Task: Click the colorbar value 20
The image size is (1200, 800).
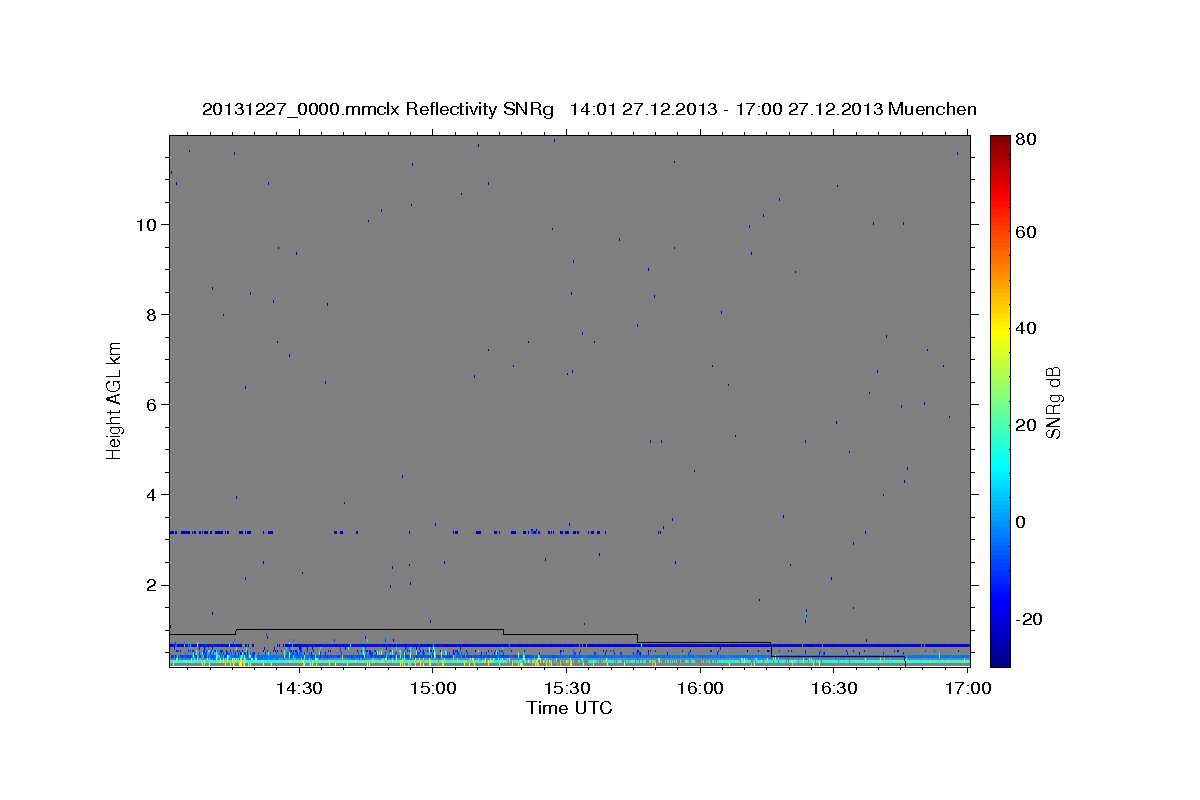Action: click(1028, 425)
